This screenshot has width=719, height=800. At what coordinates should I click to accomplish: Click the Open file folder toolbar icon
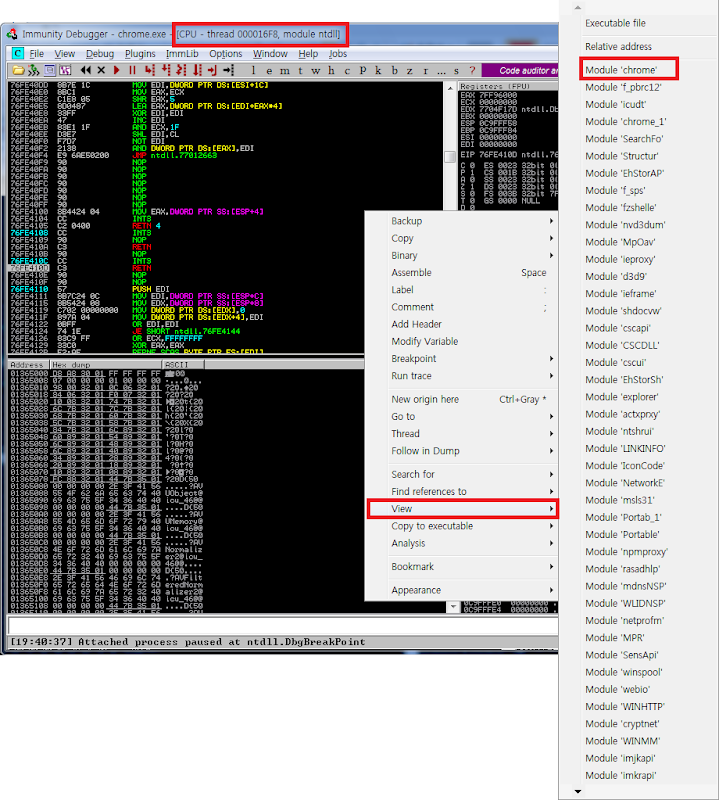[x=18, y=70]
